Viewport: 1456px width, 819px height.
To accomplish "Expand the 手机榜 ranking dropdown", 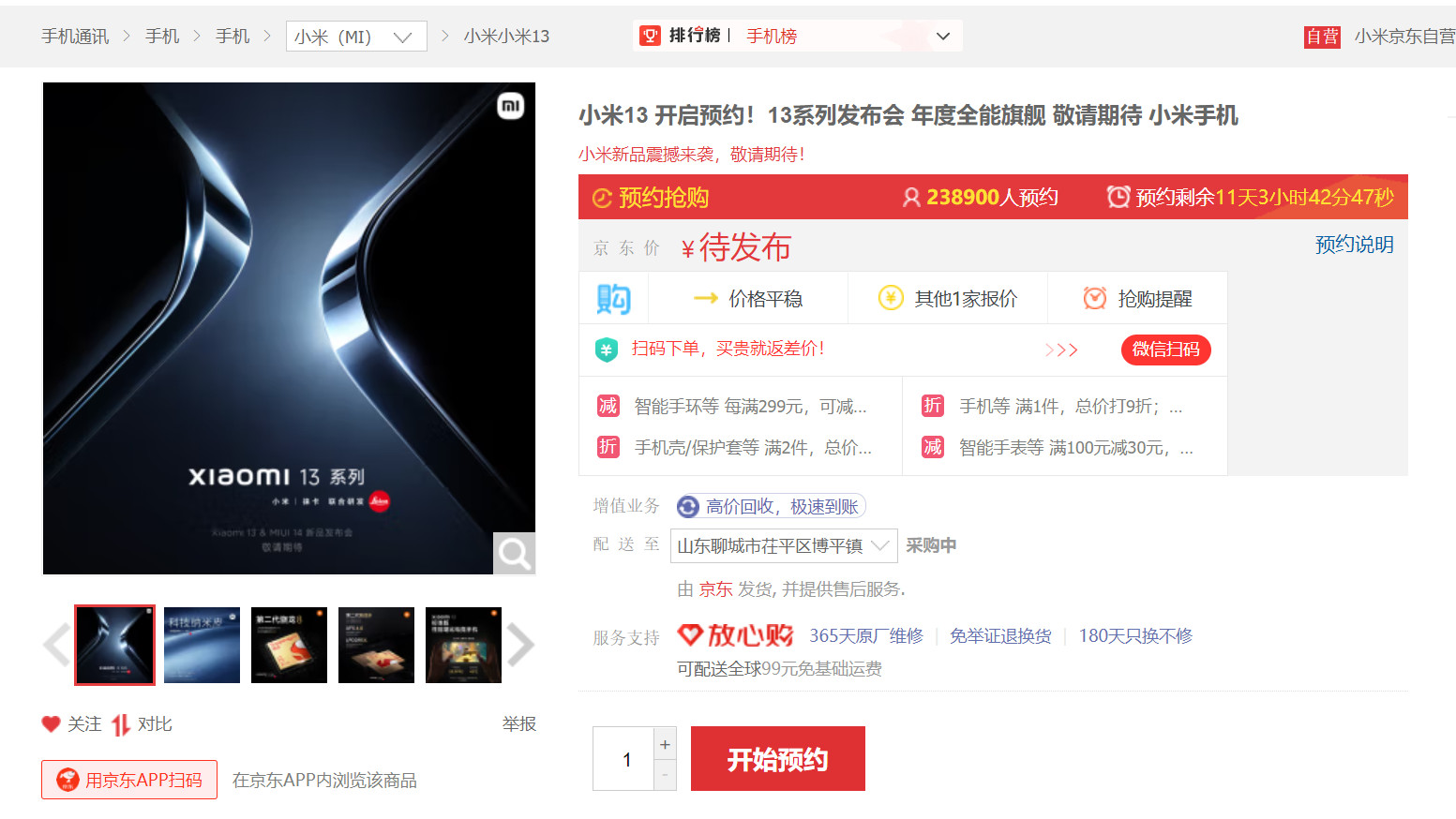I will [x=943, y=35].
